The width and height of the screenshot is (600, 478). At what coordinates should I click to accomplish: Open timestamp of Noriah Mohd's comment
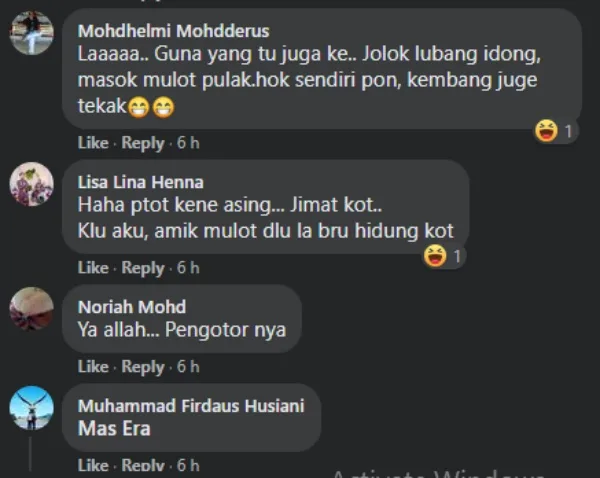(x=188, y=367)
